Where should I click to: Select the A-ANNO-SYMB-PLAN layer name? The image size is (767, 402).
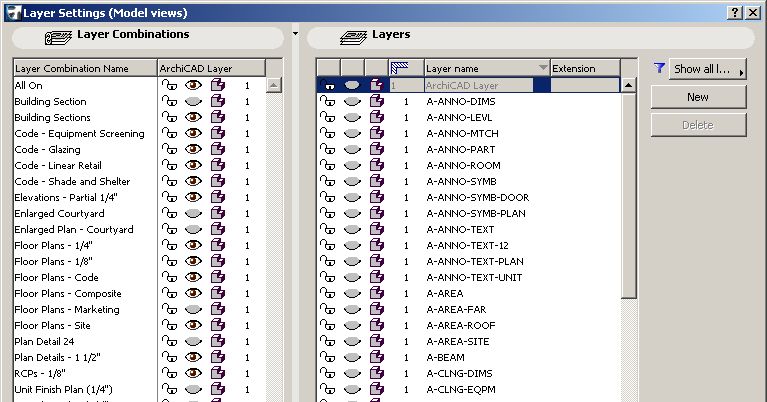point(476,213)
